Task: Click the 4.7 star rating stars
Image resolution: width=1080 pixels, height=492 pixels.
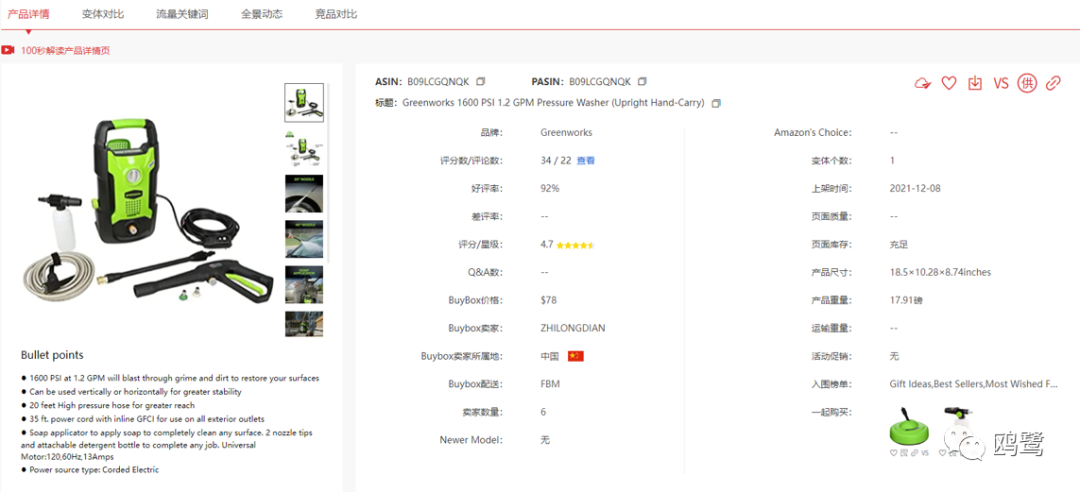Action: [575, 245]
